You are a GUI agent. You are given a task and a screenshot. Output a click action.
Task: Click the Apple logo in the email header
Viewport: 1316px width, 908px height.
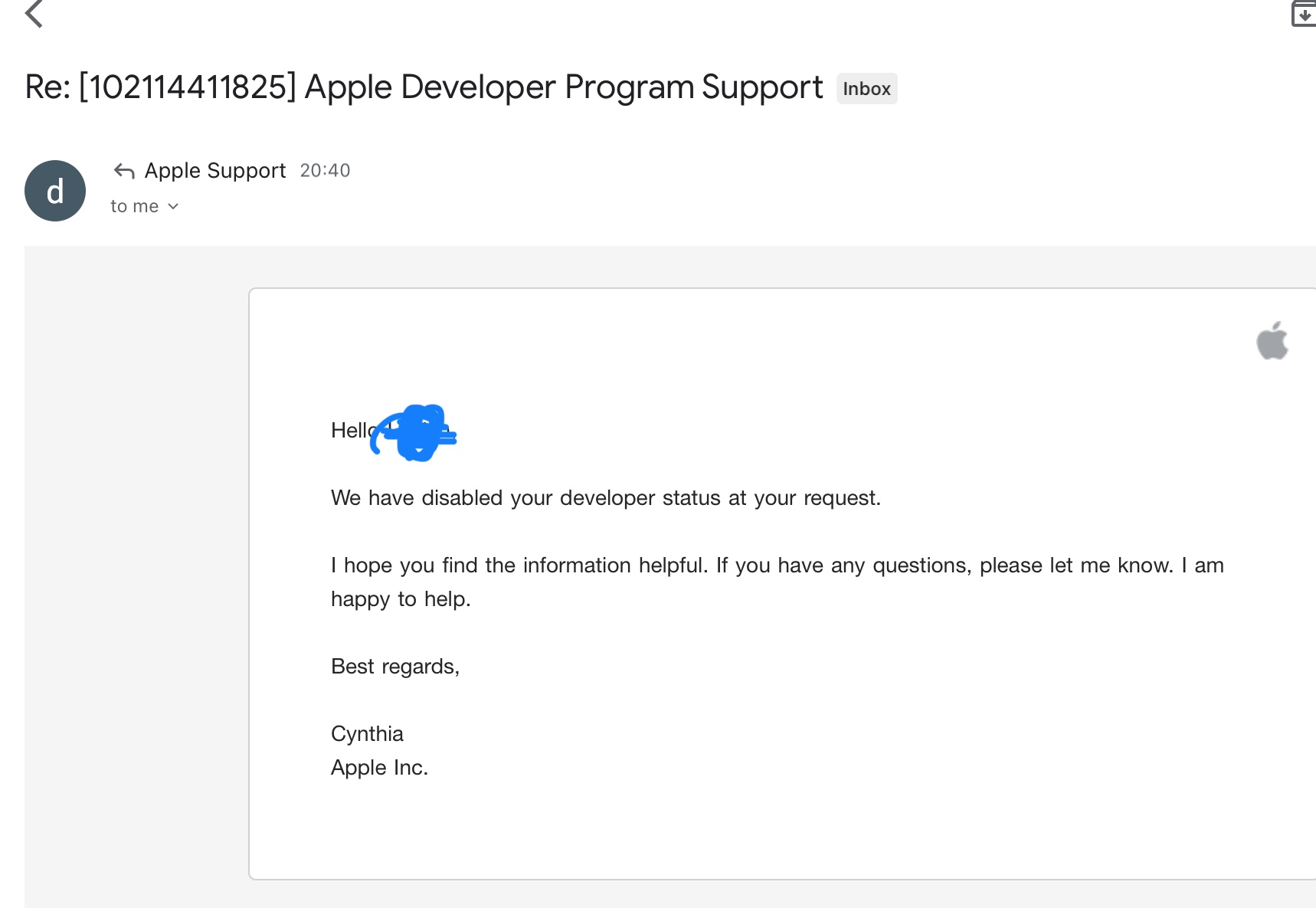1270,341
